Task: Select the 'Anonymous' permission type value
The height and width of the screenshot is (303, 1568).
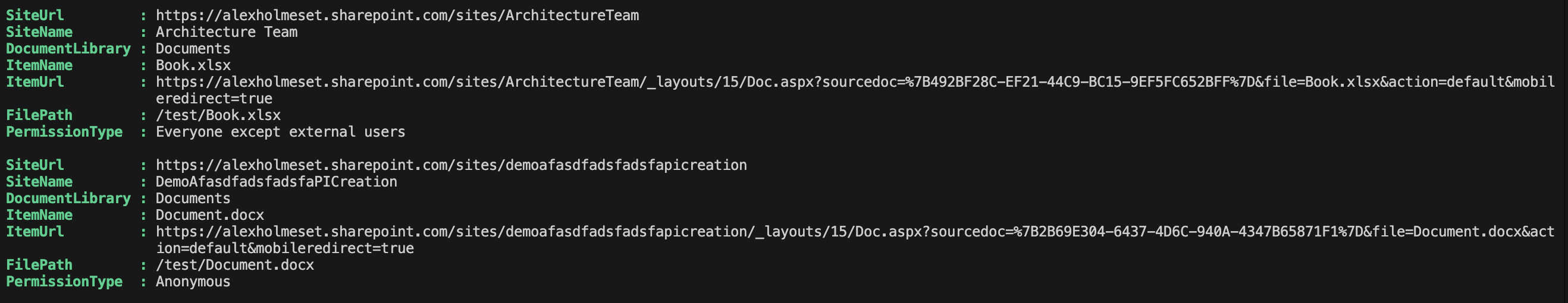Action: click(x=193, y=282)
